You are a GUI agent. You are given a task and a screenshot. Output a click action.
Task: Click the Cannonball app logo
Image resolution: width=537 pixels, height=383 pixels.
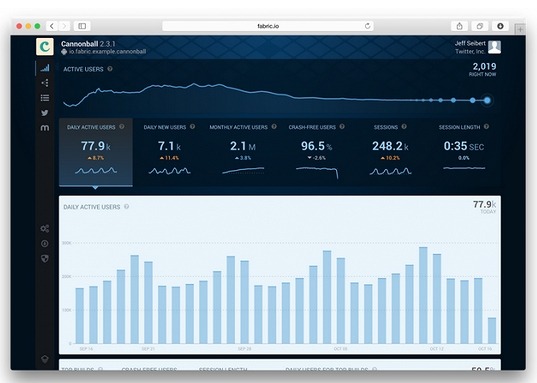click(45, 47)
